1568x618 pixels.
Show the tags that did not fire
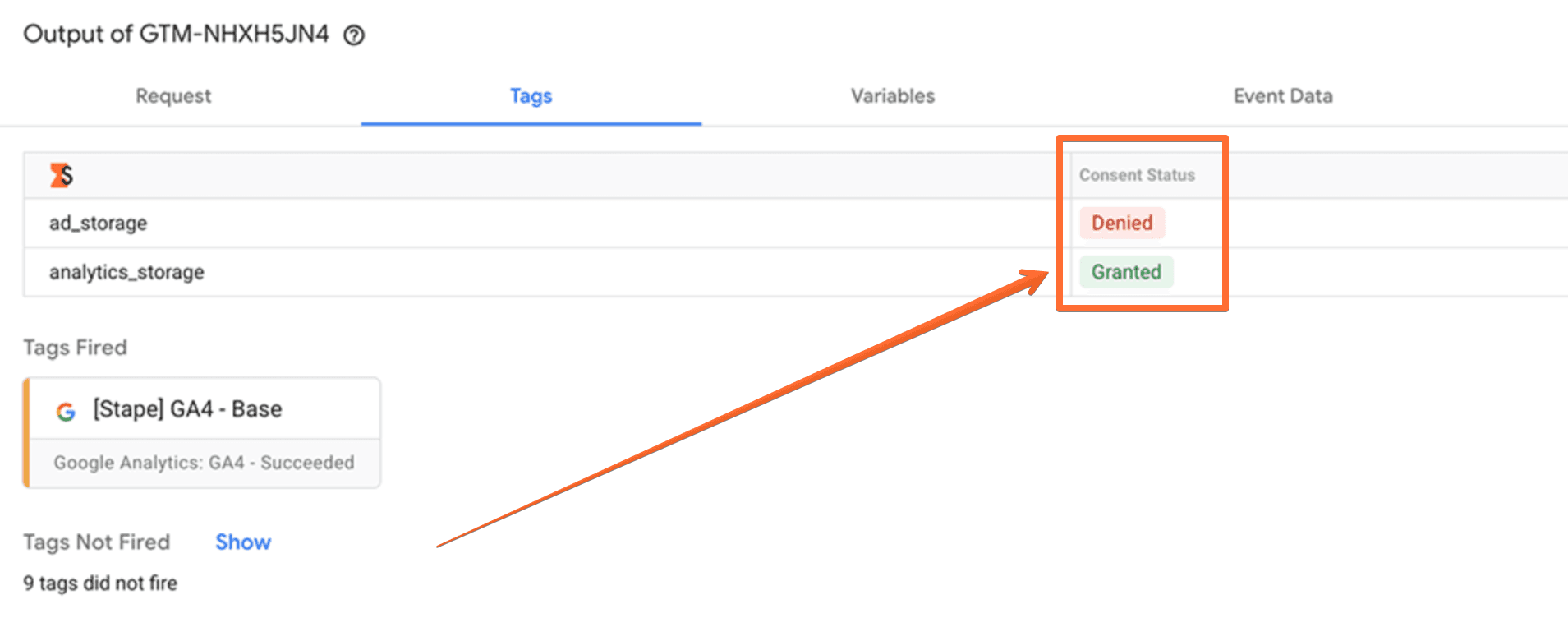tap(243, 542)
